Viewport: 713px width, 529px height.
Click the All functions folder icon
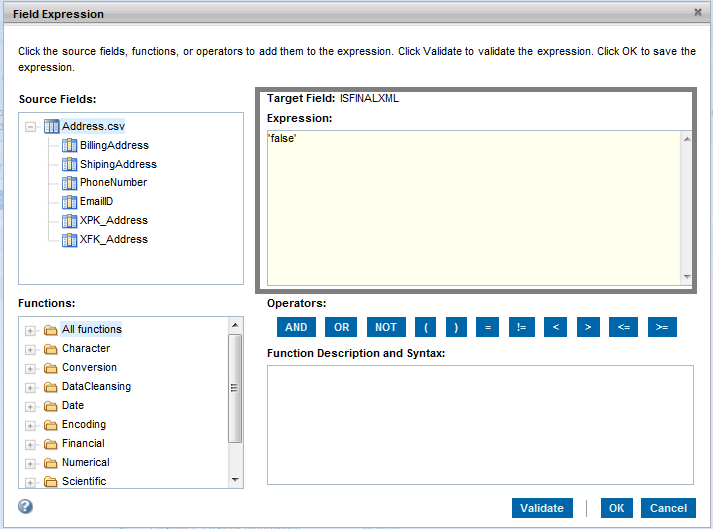click(50, 330)
